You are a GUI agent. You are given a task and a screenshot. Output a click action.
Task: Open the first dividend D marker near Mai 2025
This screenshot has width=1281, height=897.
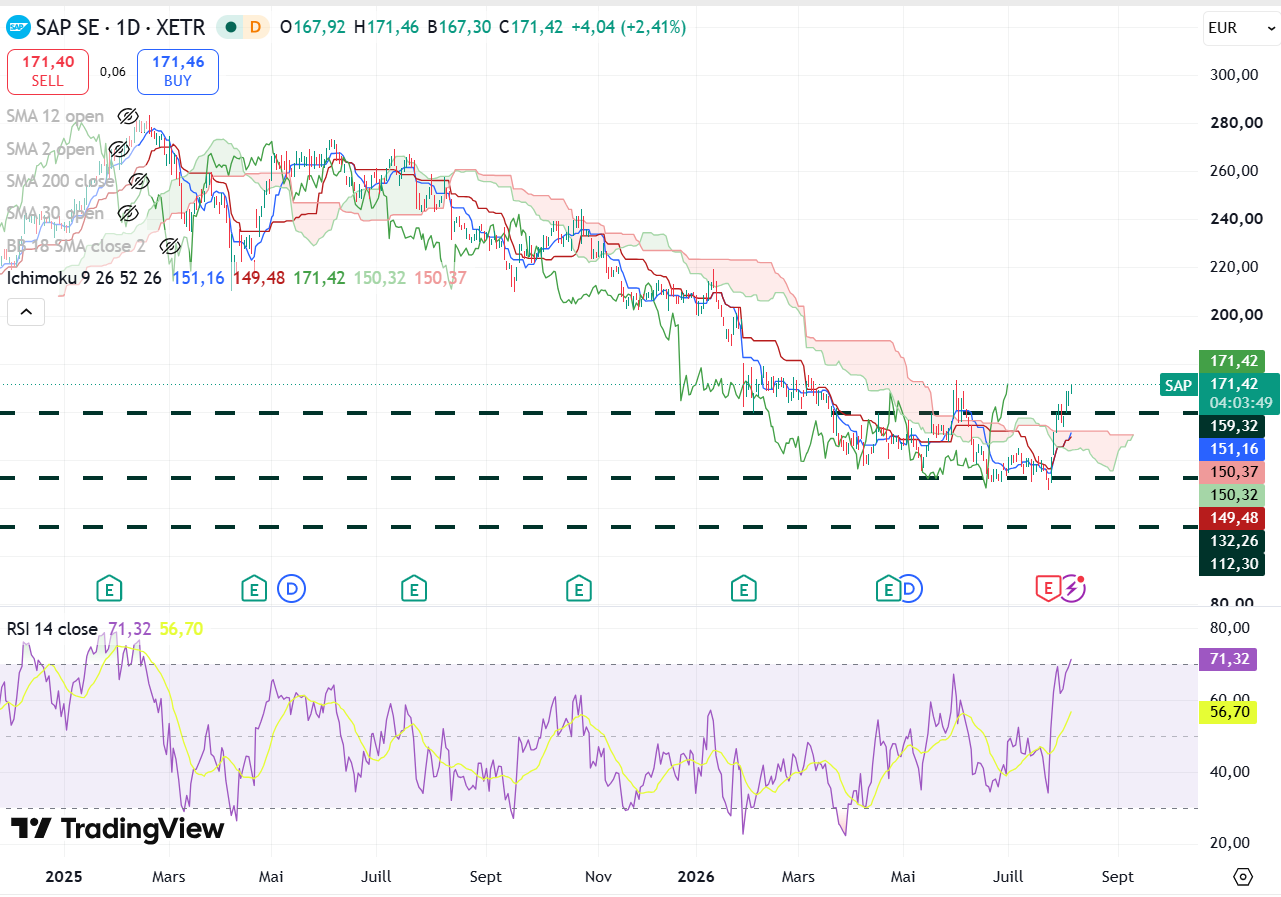pyautogui.click(x=291, y=589)
